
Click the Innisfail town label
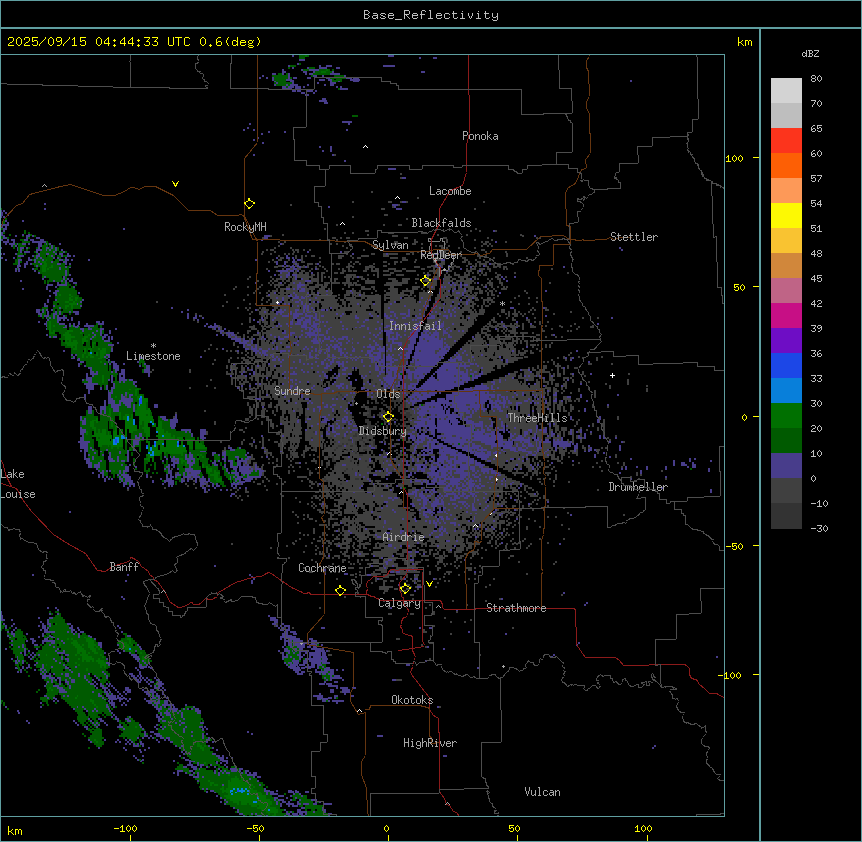415,326
